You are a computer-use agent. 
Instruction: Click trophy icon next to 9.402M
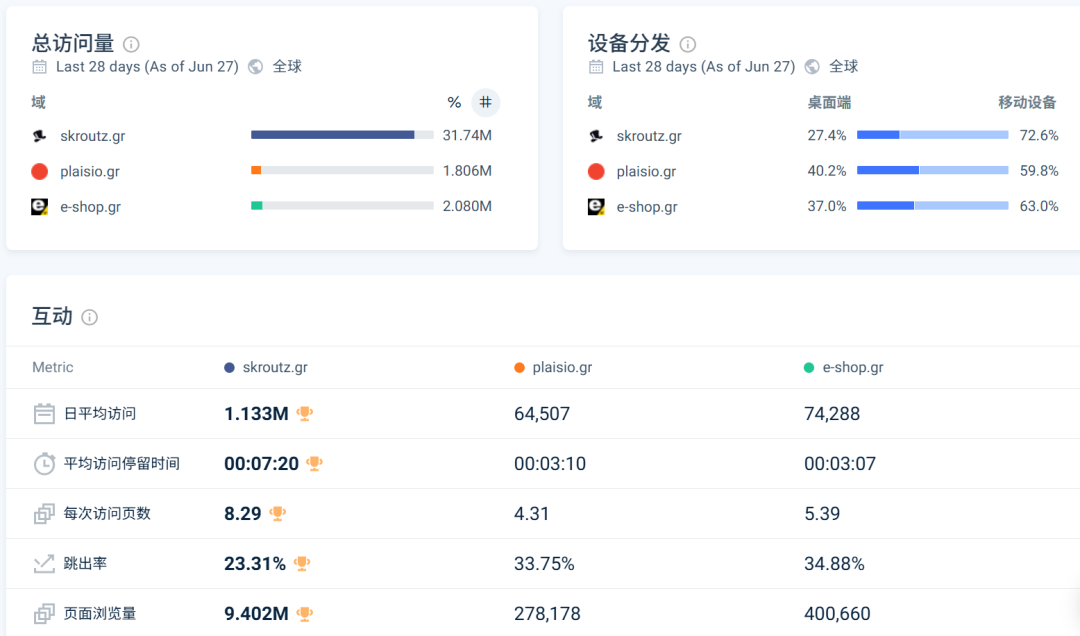click(304, 613)
